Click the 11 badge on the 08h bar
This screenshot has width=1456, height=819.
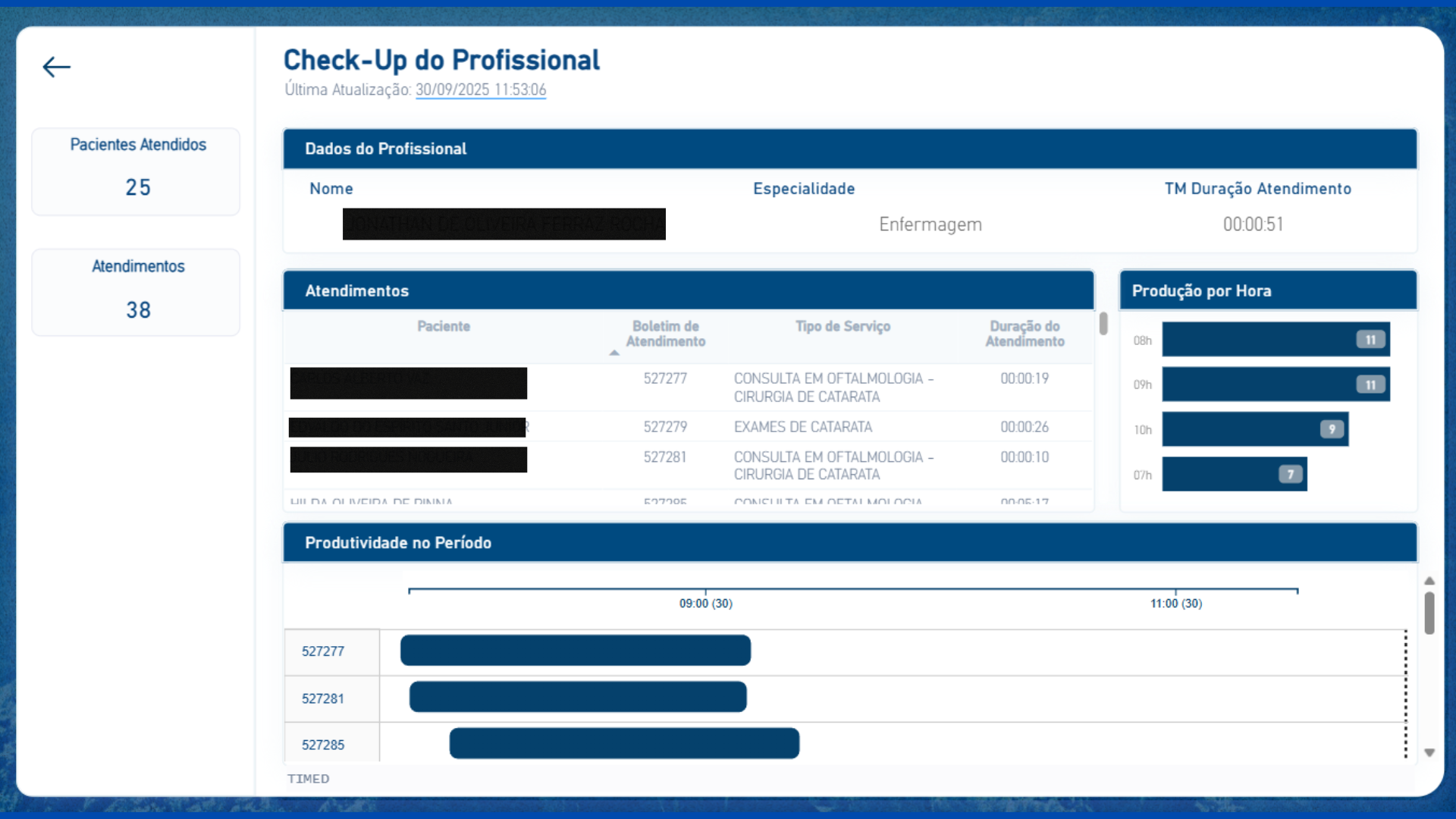point(1371,340)
